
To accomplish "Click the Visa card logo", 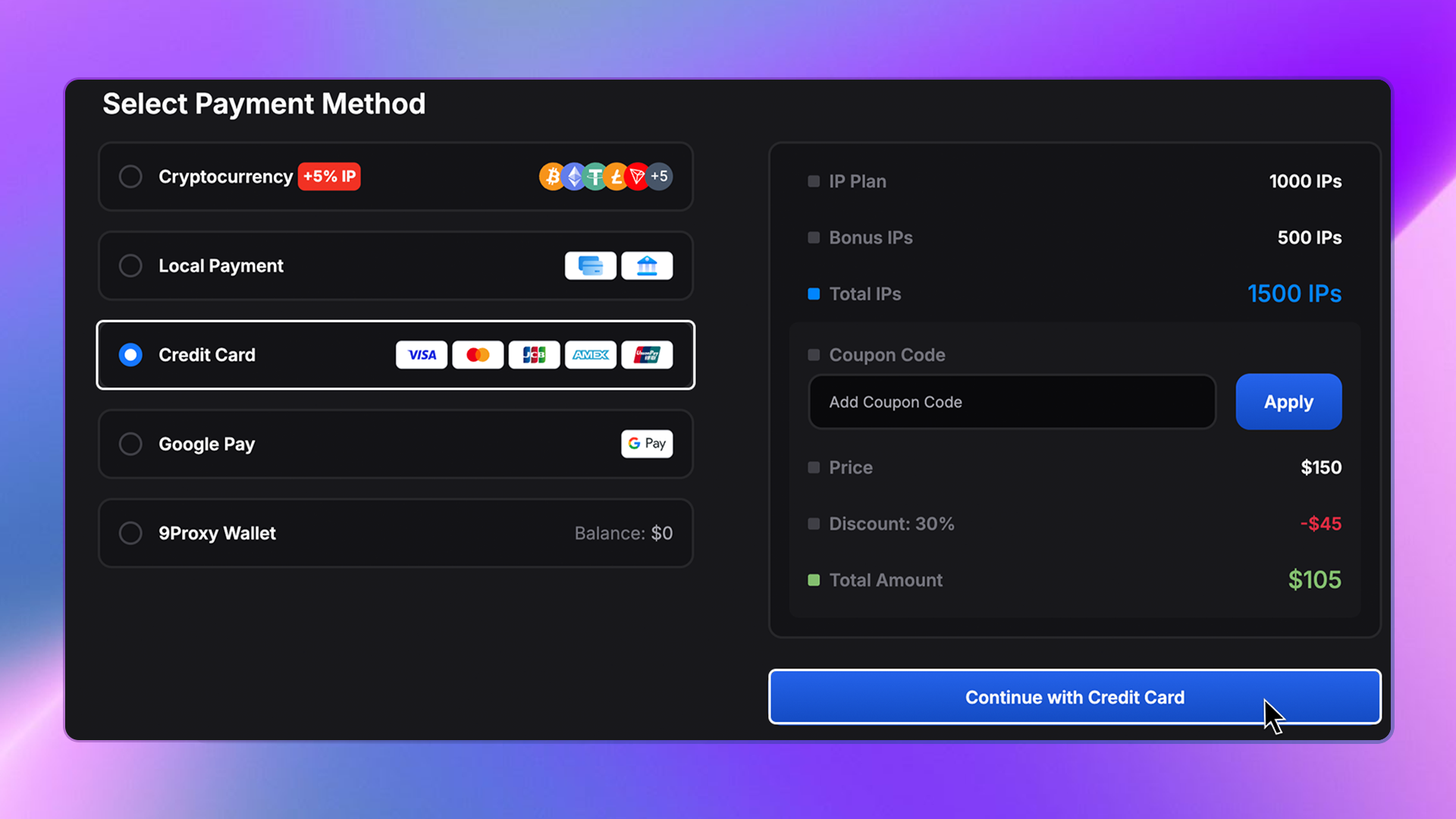I will [x=422, y=355].
